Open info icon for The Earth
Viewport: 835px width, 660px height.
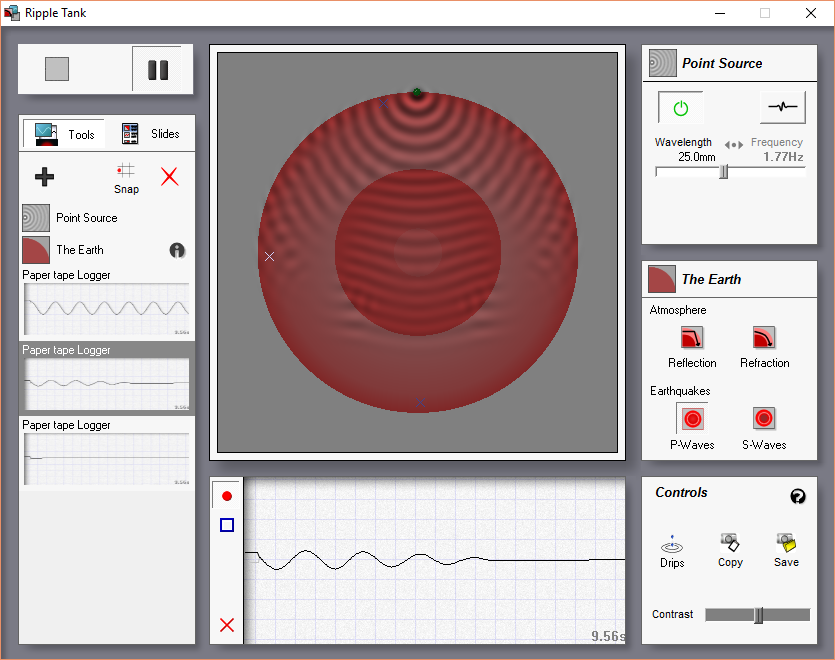(x=177, y=250)
